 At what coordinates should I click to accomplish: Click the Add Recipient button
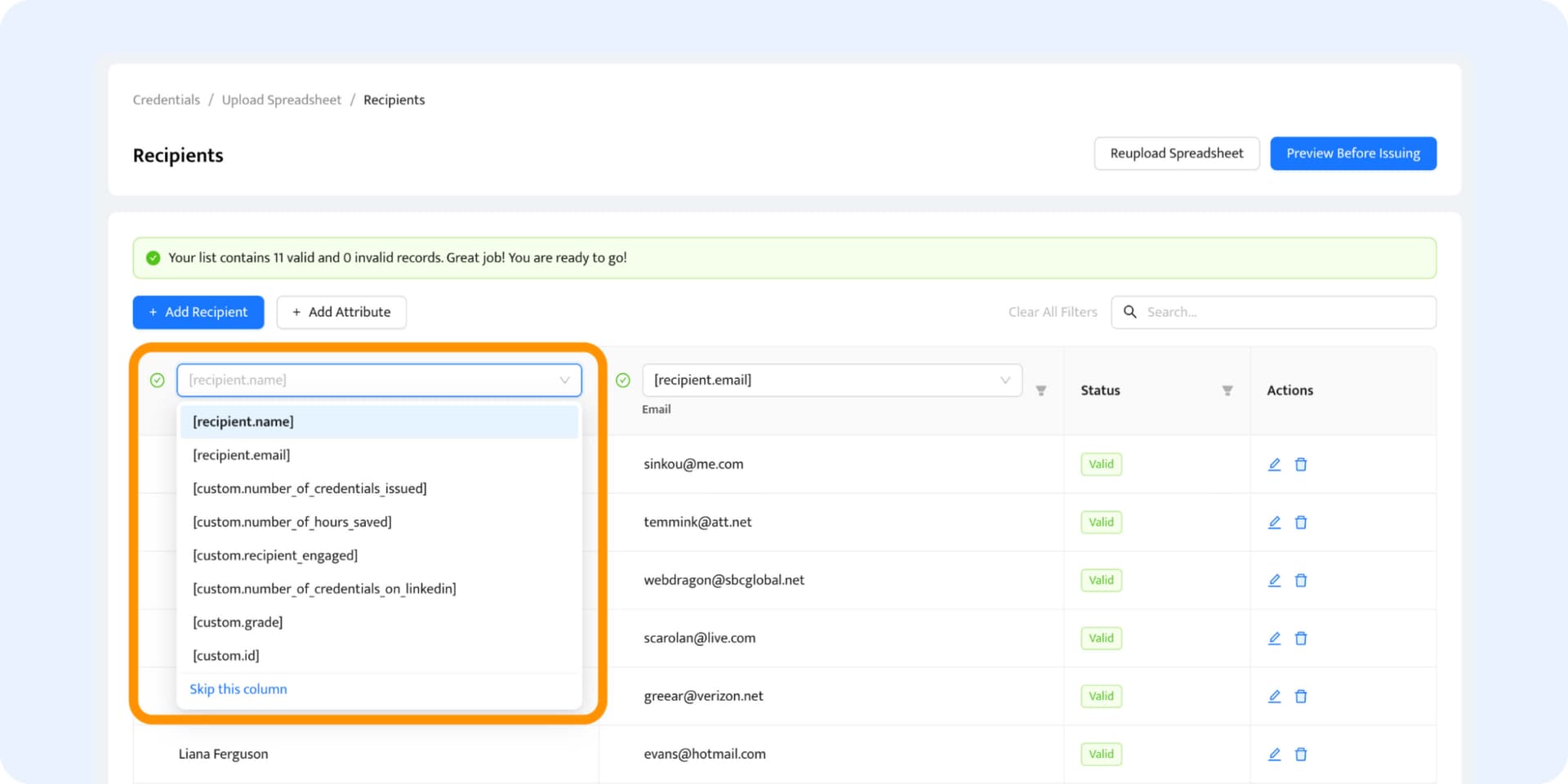click(198, 312)
